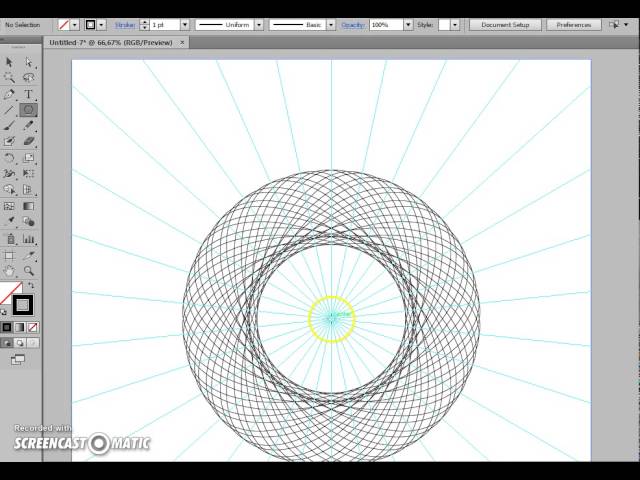The width and height of the screenshot is (640, 480).
Task: Enable Draw Inside mode
Action: (x=33, y=343)
